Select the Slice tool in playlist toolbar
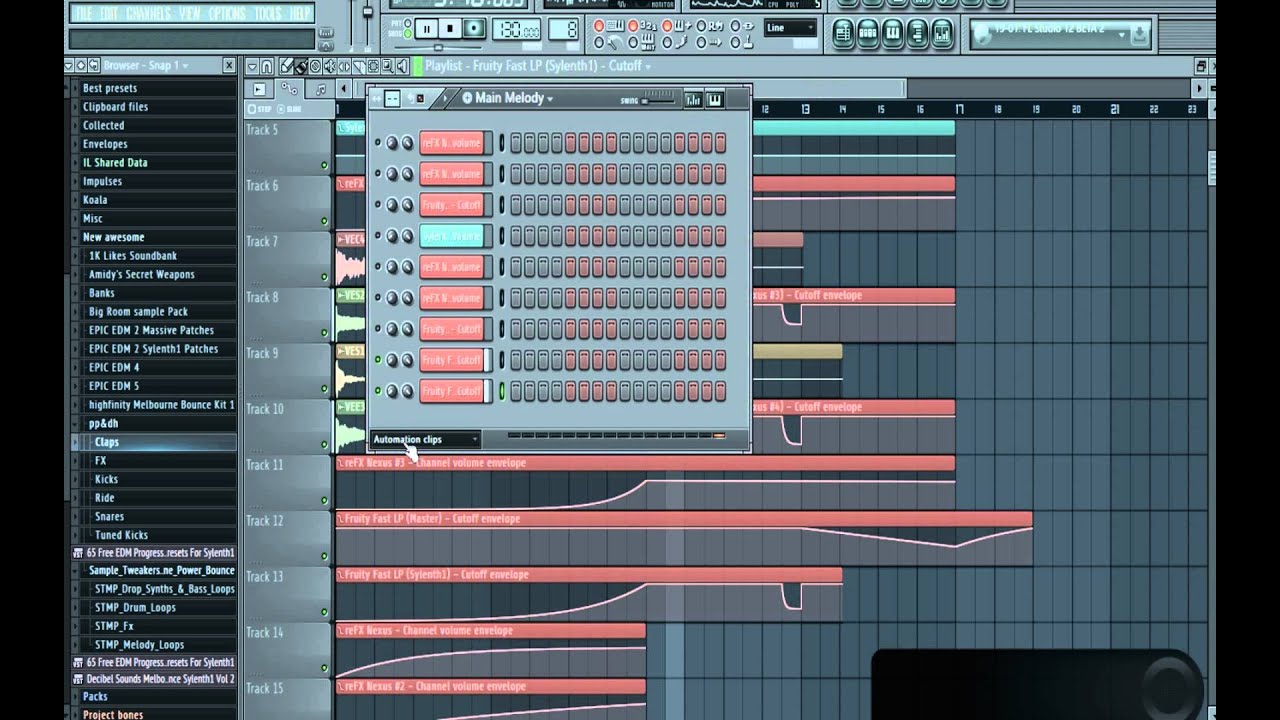Image resolution: width=1280 pixels, height=720 pixels. tap(359, 66)
